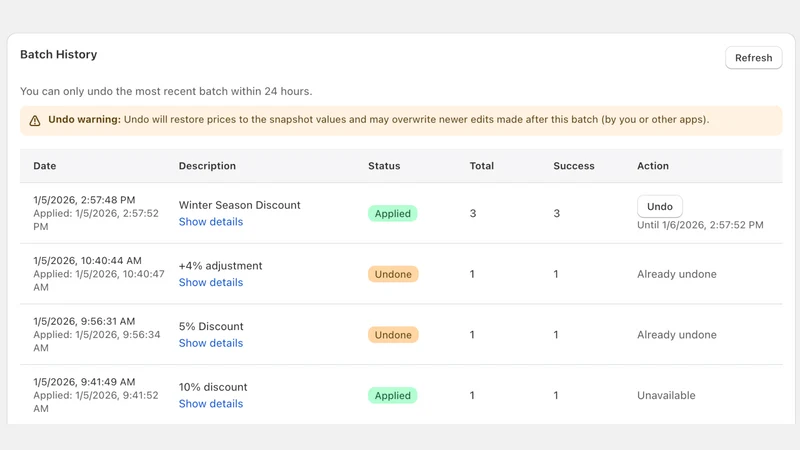Click 'You can only undo the most recent batch' note
The width and height of the screenshot is (800, 450).
tap(166, 91)
